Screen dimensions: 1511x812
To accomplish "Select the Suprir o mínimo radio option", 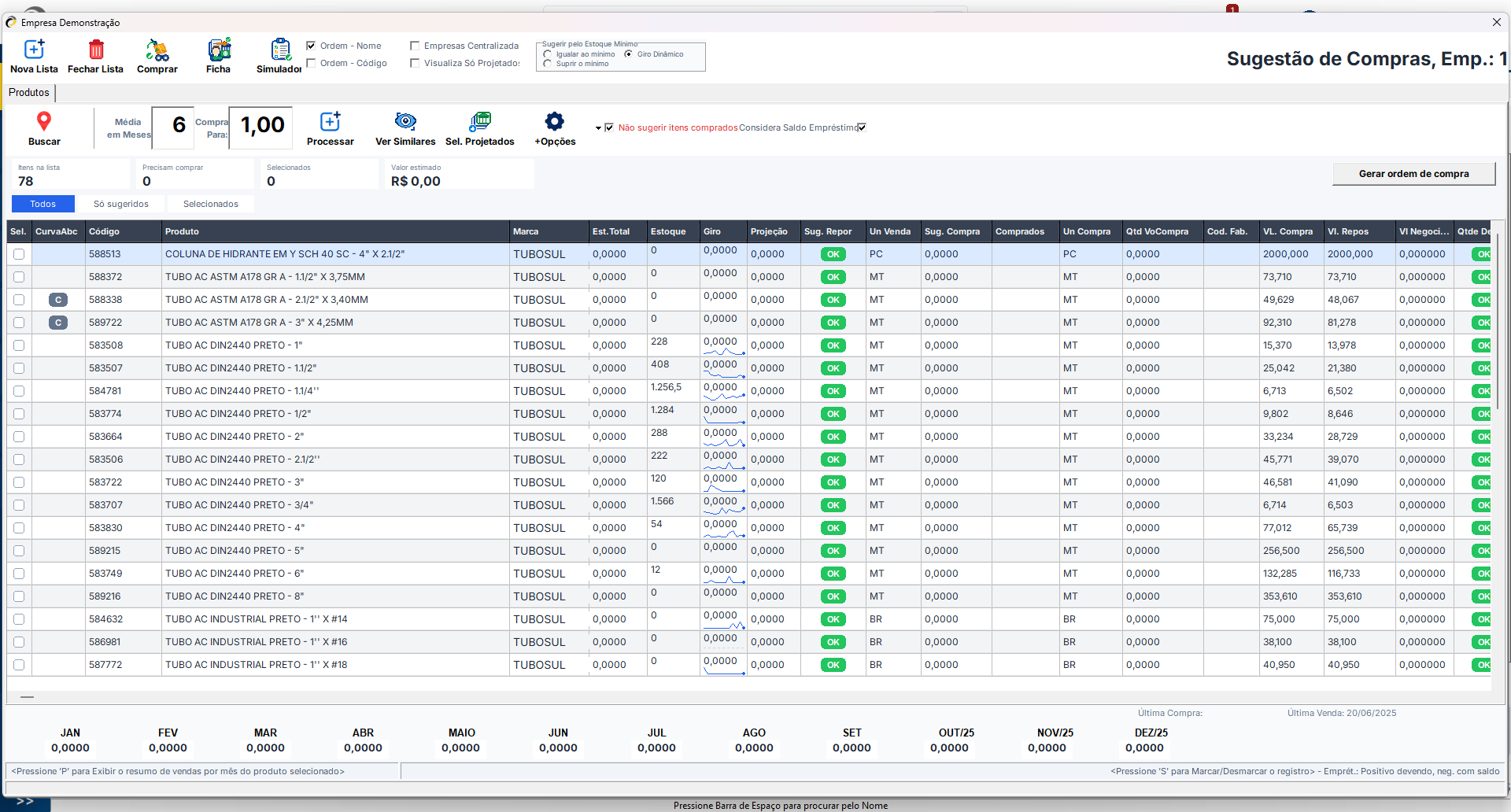I will (547, 64).
